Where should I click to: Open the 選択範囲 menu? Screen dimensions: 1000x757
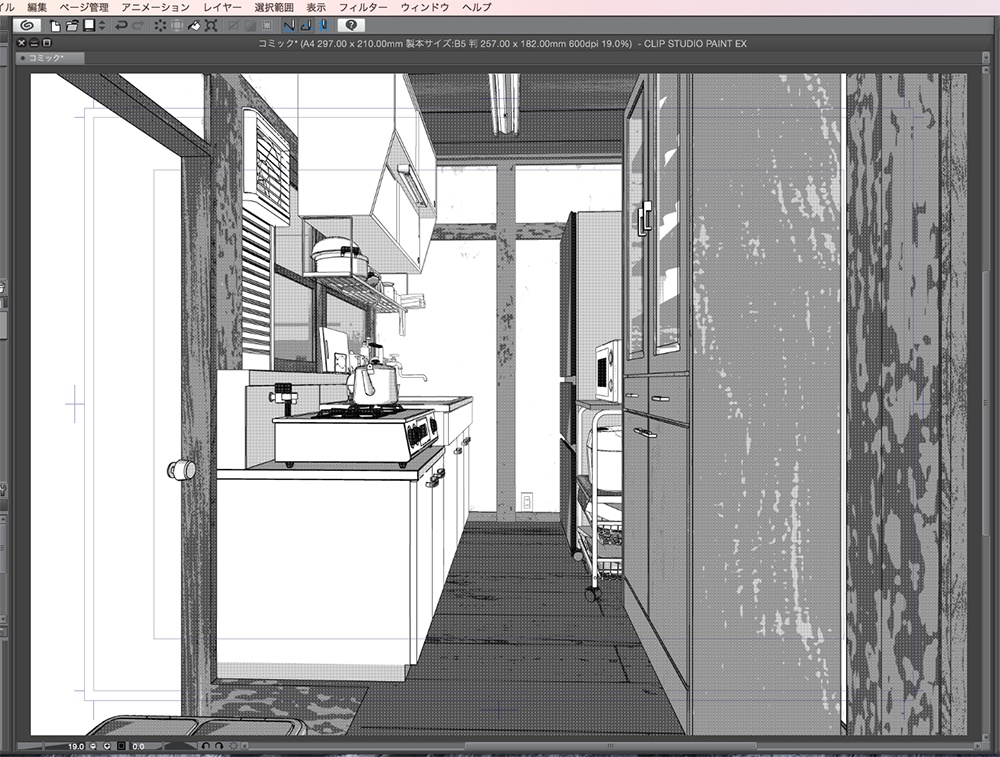pyautogui.click(x=274, y=7)
